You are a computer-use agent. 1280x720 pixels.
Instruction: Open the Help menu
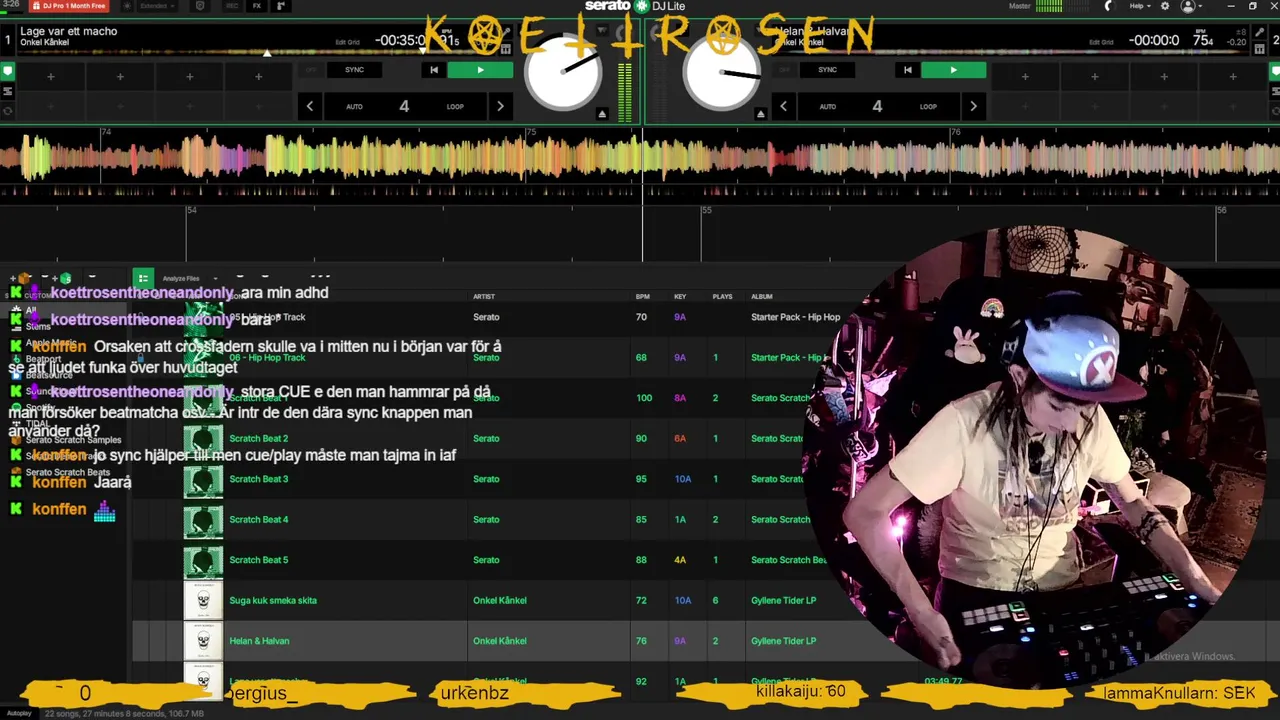(x=1139, y=6)
